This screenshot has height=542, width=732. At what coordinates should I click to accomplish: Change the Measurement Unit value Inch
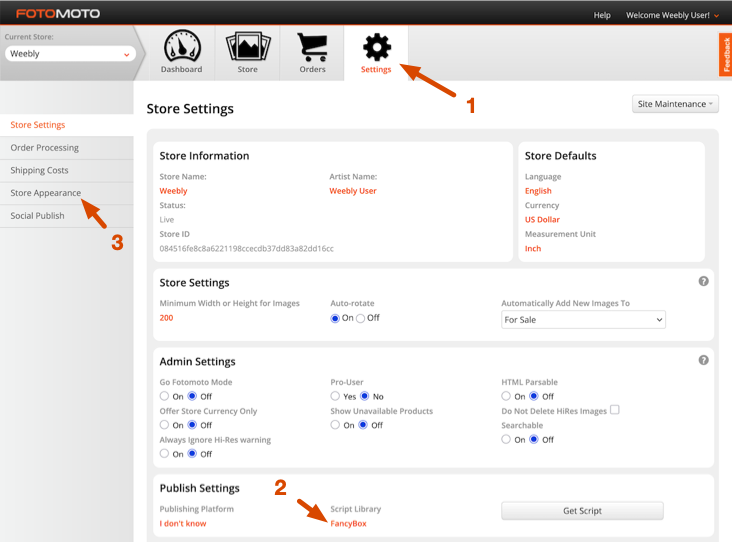(533, 248)
